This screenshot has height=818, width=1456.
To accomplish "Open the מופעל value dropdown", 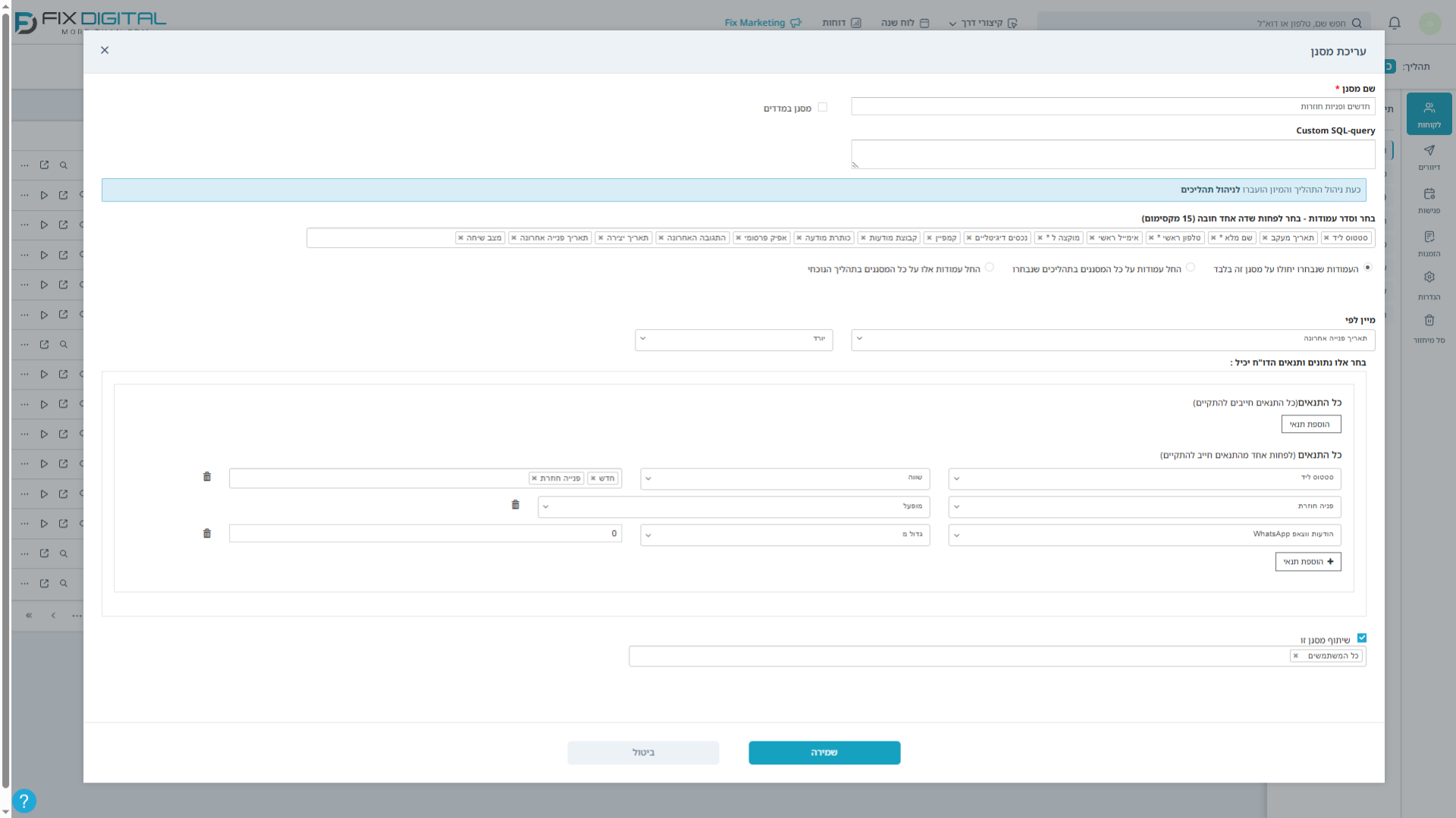I will tap(734, 506).
